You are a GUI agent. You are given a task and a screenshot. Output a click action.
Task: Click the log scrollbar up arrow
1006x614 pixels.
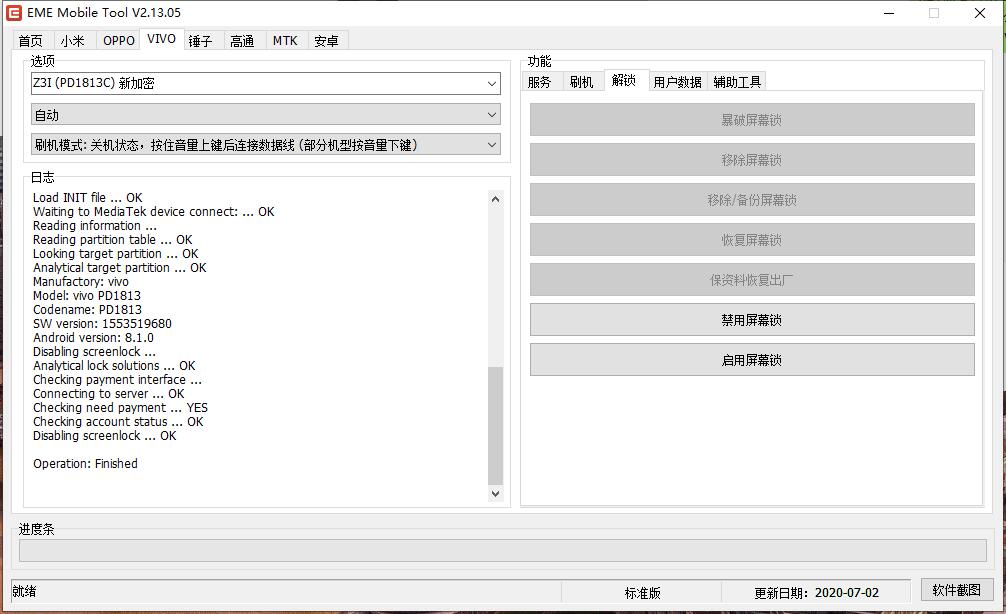[495, 199]
